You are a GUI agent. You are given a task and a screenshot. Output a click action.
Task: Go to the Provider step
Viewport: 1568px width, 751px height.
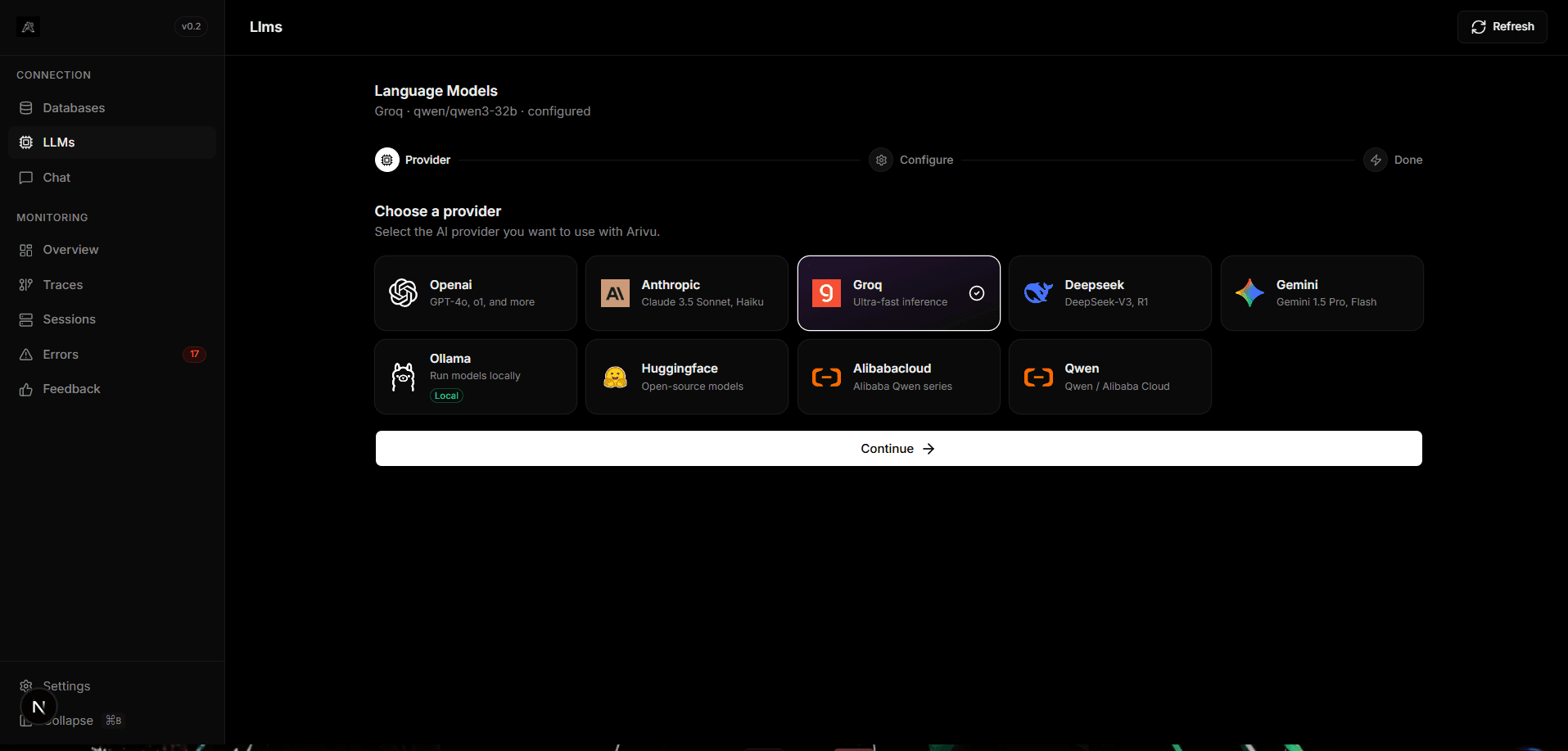[413, 160]
